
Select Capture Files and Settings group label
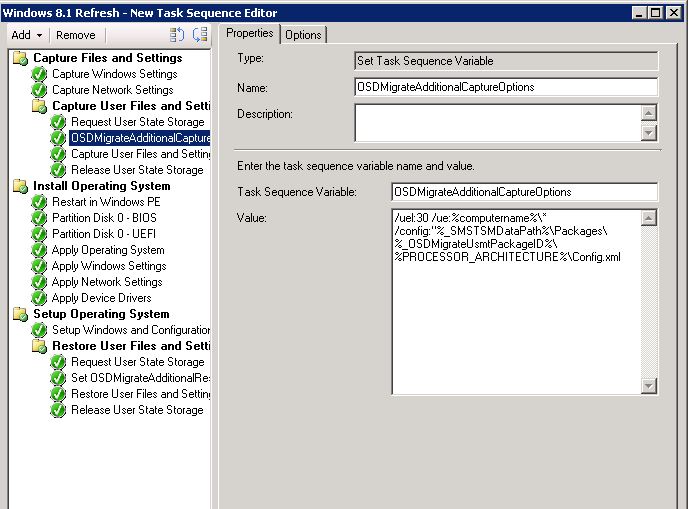[x=108, y=58]
